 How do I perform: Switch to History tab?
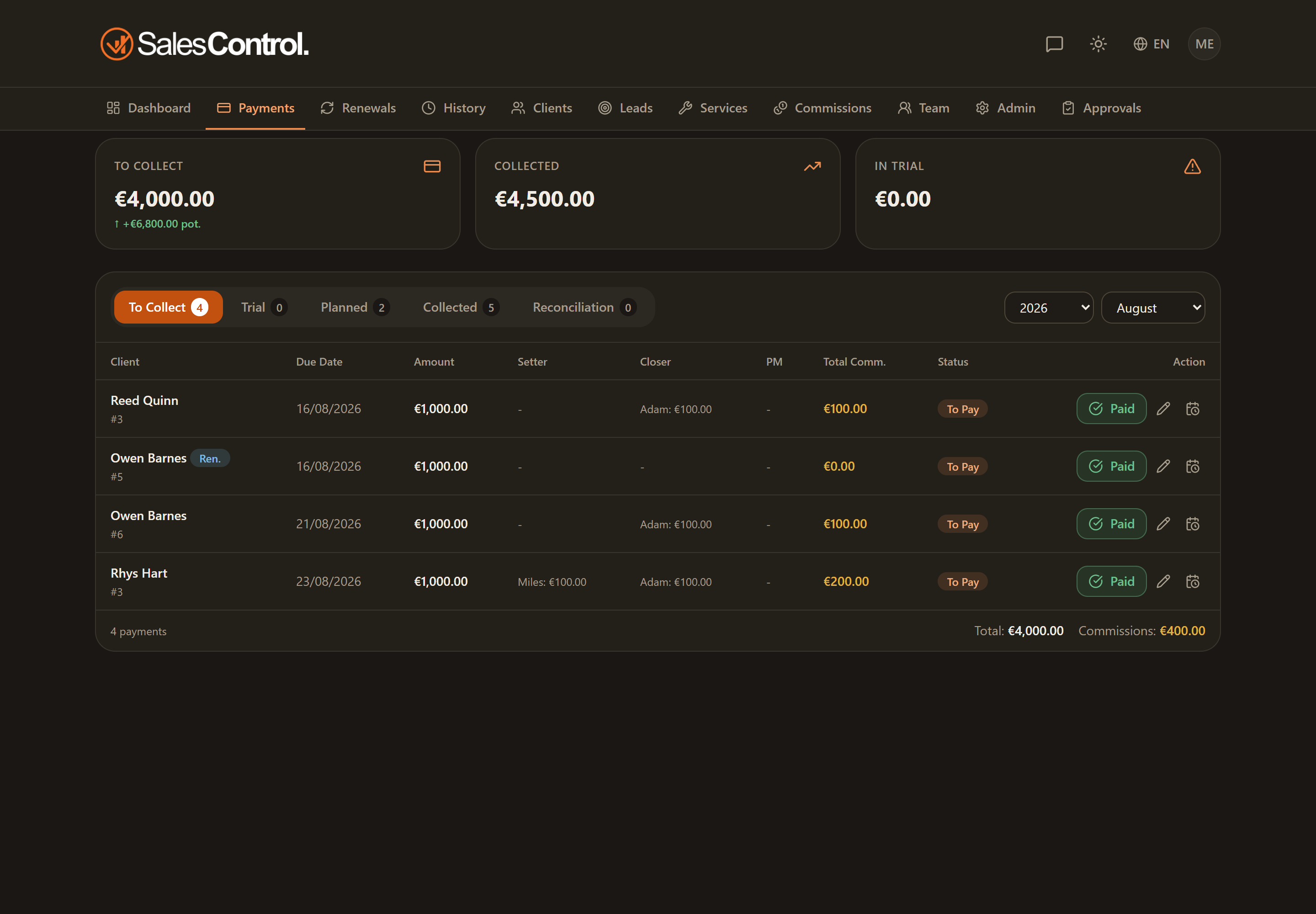point(454,108)
